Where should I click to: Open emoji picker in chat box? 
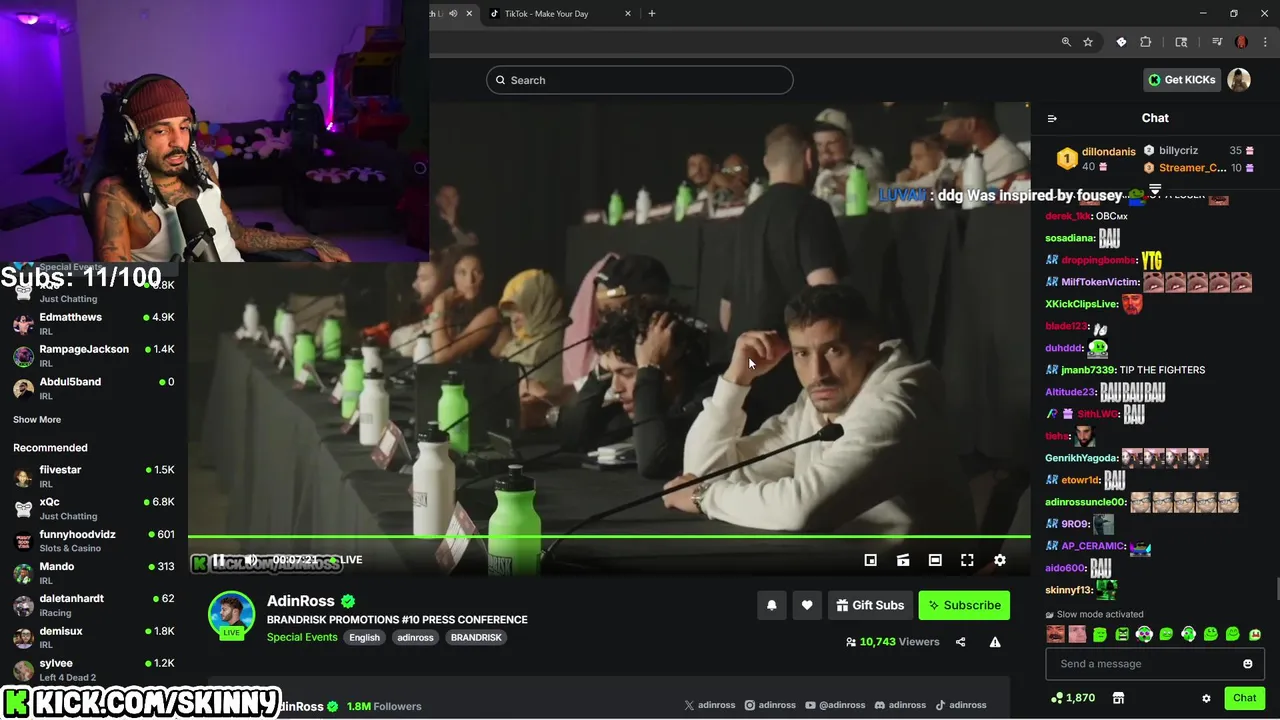[x=1248, y=664]
